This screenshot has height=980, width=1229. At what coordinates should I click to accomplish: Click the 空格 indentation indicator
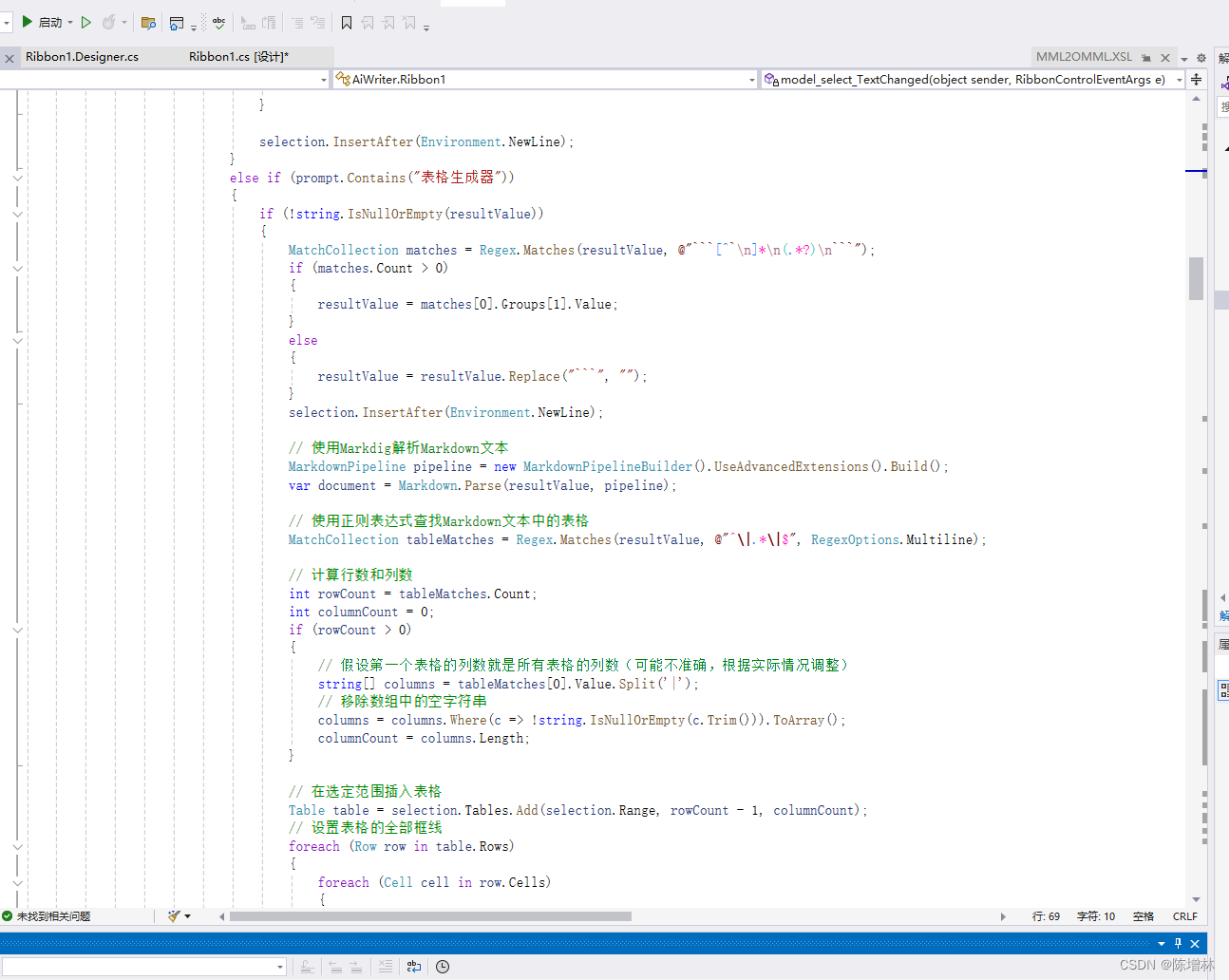[1144, 916]
